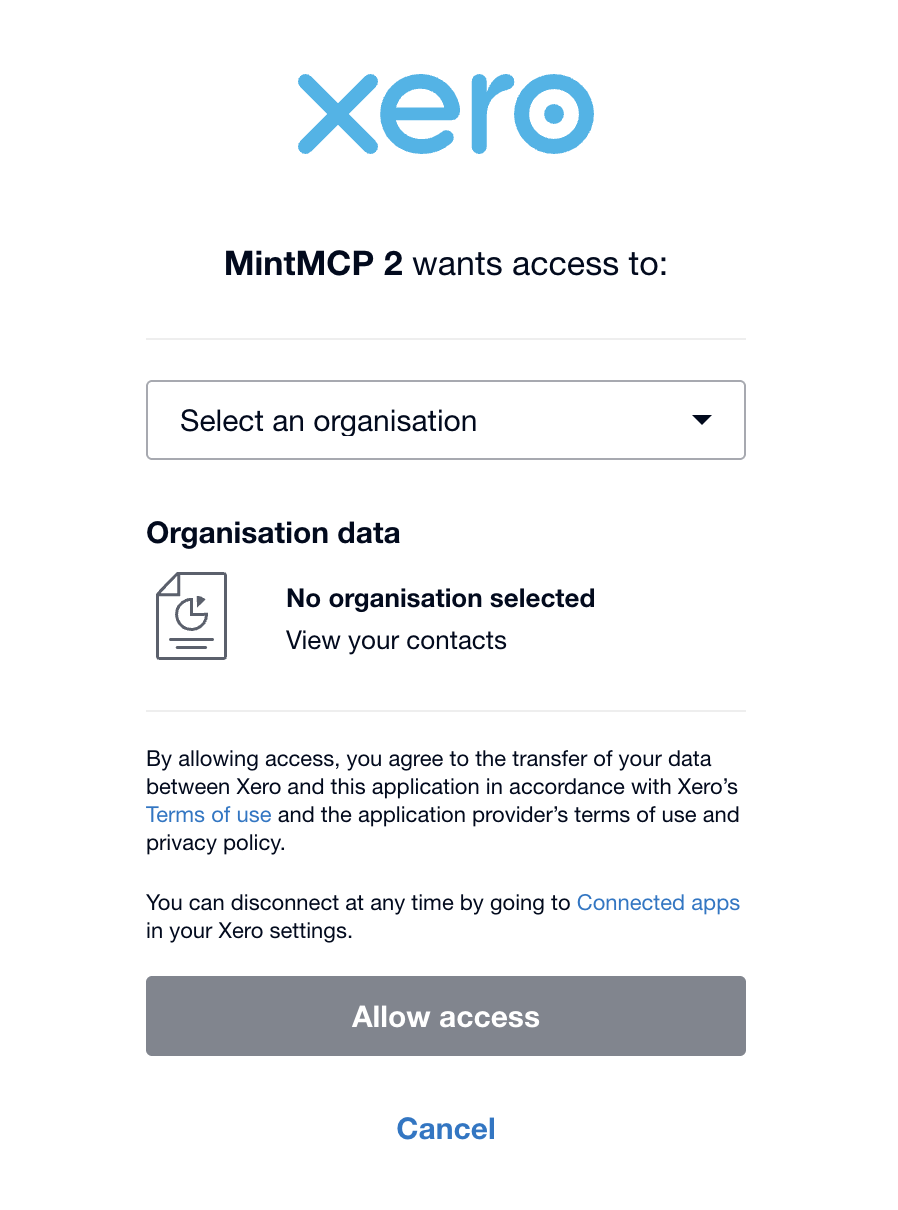Open the Select an organisation dropdown
Image resolution: width=898 pixels, height=1210 pixels.
pos(446,420)
